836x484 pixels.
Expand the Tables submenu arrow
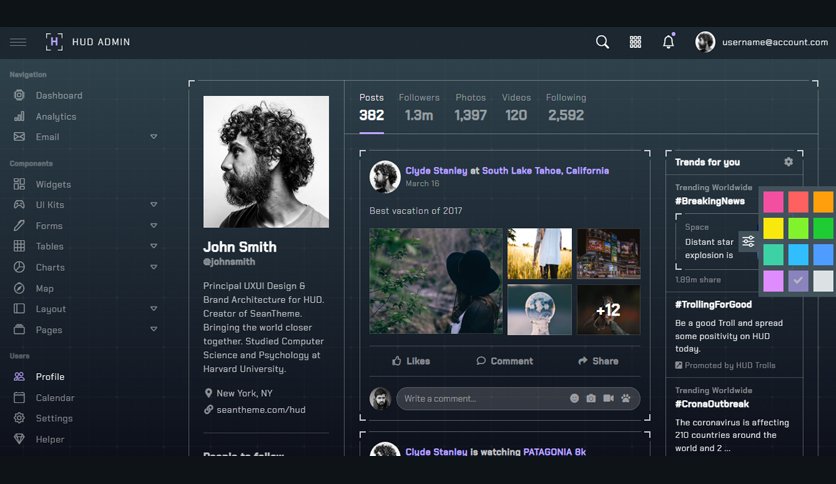coord(154,246)
